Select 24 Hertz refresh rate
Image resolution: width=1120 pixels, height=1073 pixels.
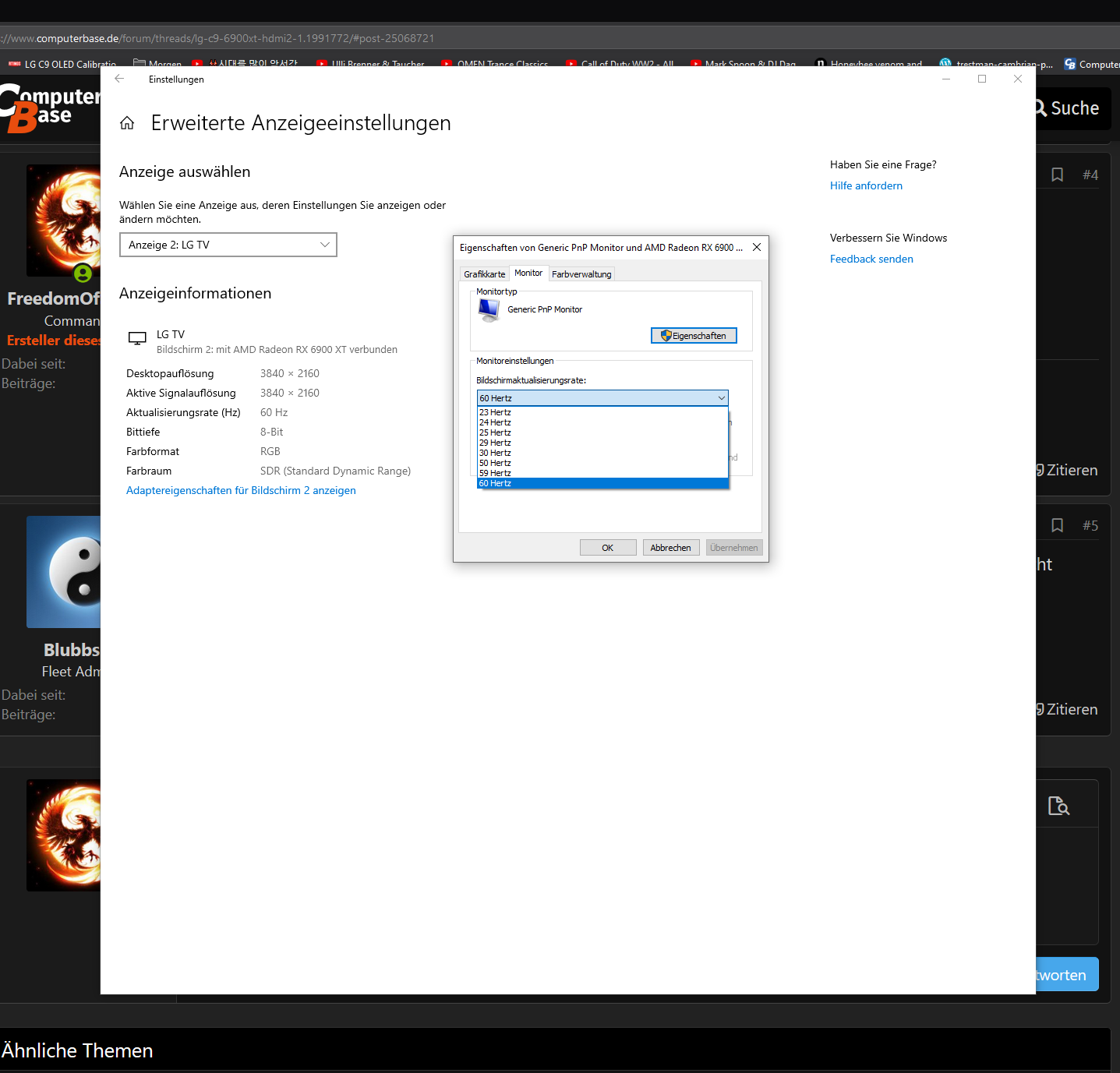click(602, 422)
